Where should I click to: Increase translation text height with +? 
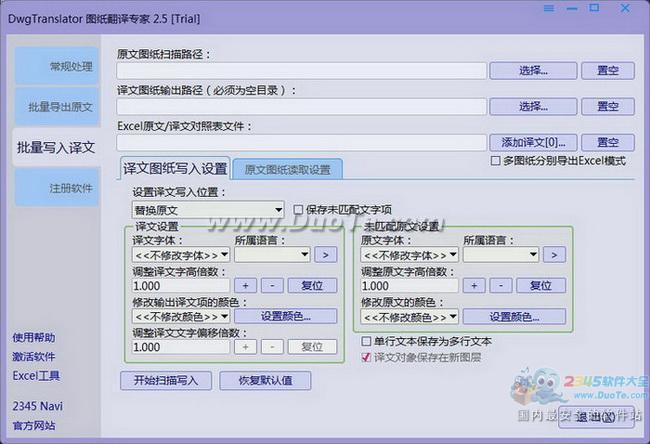pos(245,286)
